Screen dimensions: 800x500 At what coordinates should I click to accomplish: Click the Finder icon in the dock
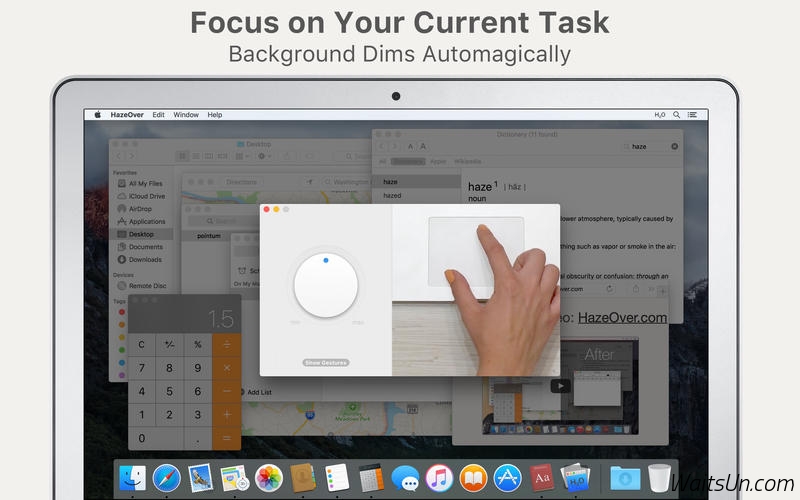(132, 478)
